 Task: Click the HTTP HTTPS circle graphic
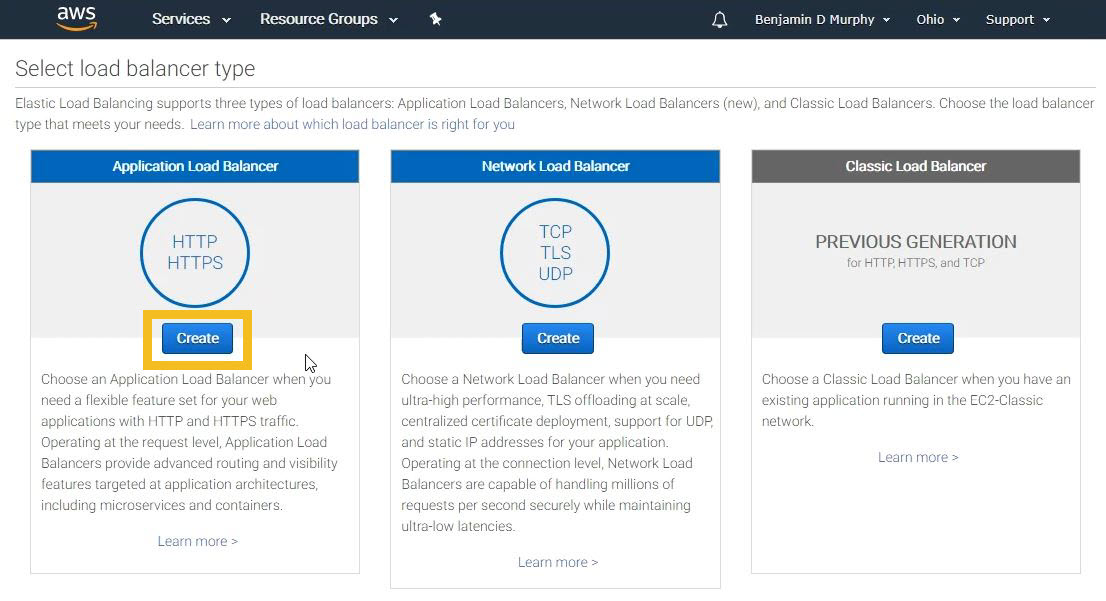(x=195, y=253)
